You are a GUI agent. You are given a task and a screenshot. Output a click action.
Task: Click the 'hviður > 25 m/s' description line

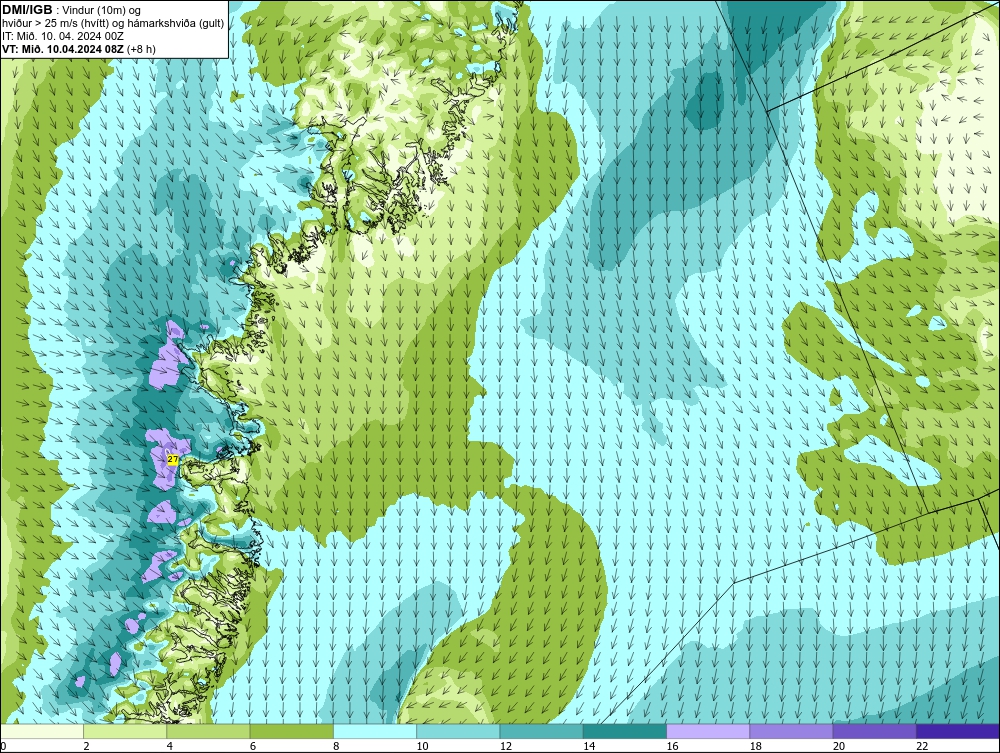click(x=112, y=24)
